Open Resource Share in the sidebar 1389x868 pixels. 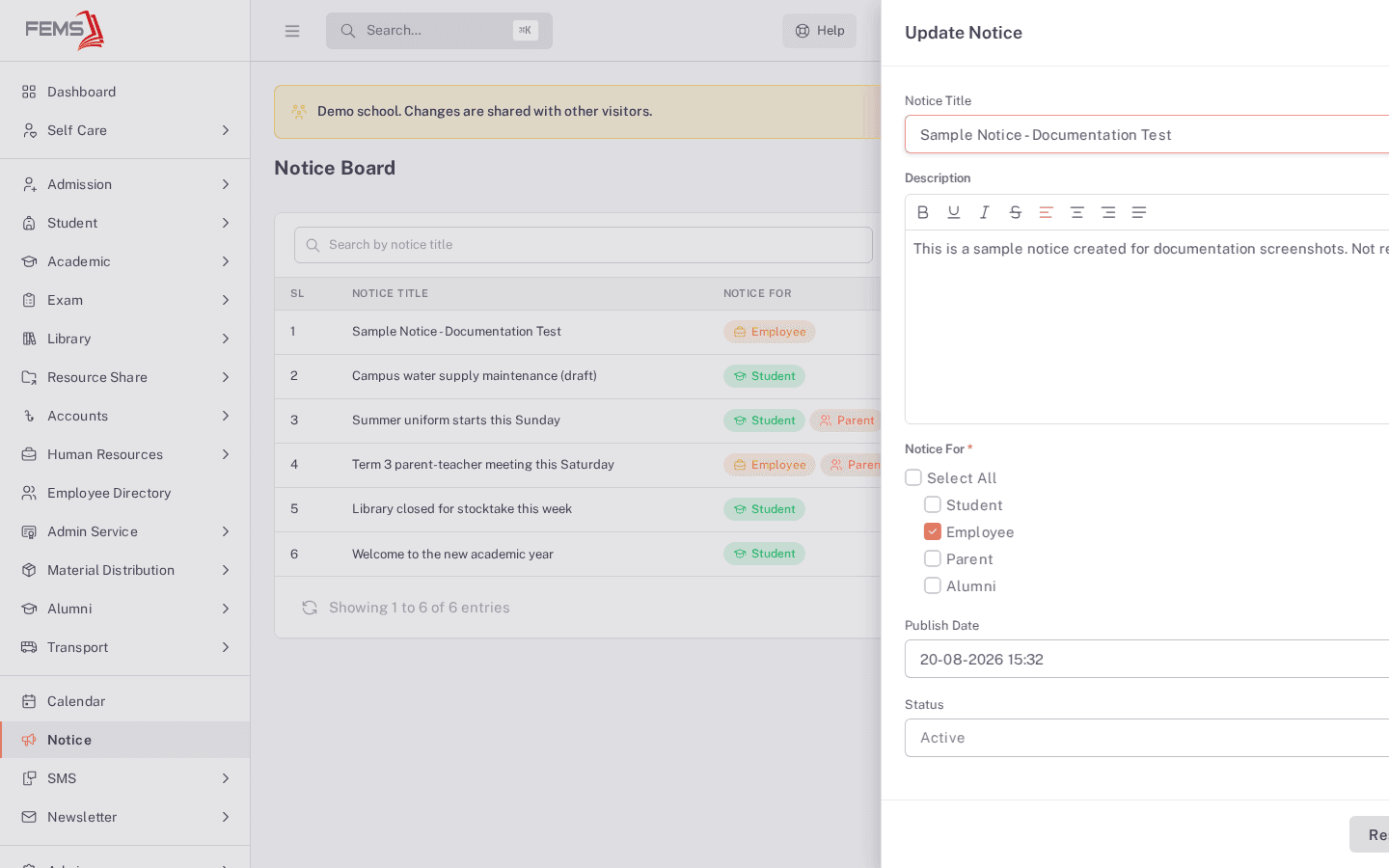point(125,377)
